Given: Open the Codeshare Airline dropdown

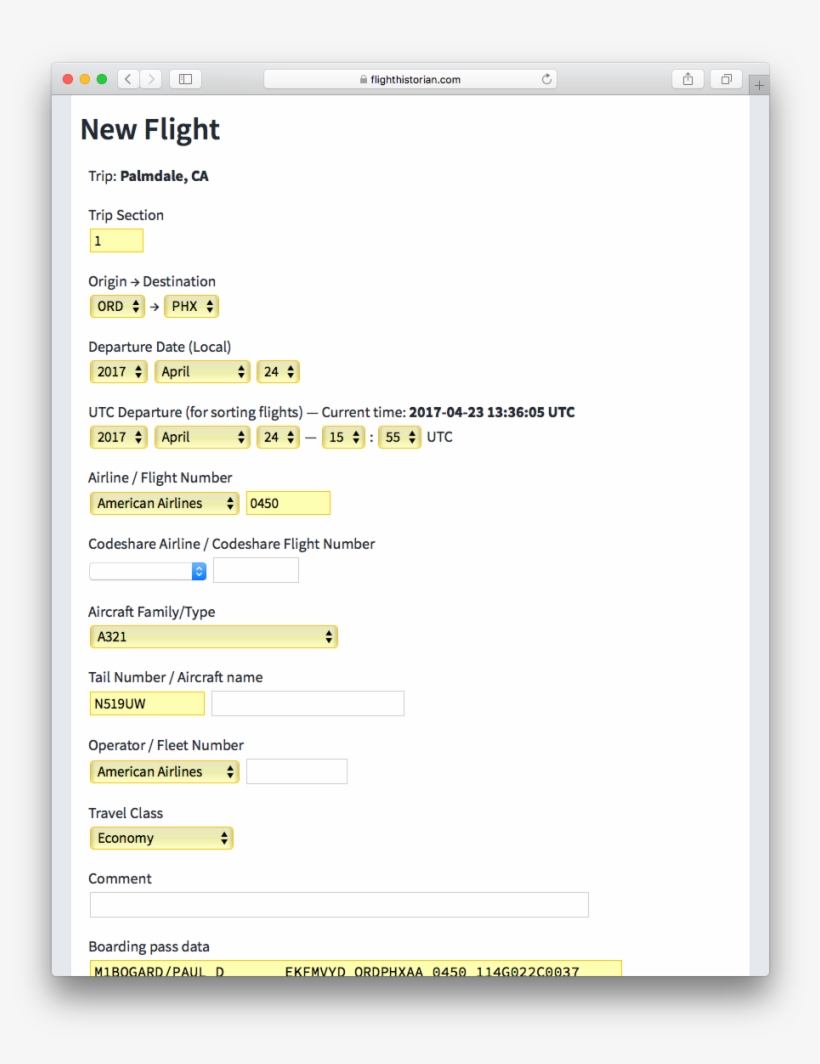Looking at the screenshot, I should [x=147, y=570].
